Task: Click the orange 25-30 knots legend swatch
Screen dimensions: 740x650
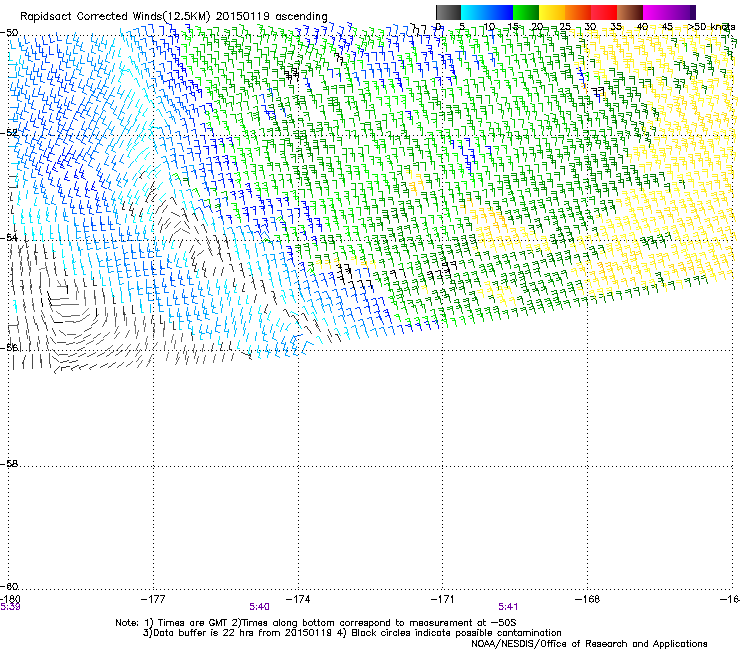Action: [578, 12]
